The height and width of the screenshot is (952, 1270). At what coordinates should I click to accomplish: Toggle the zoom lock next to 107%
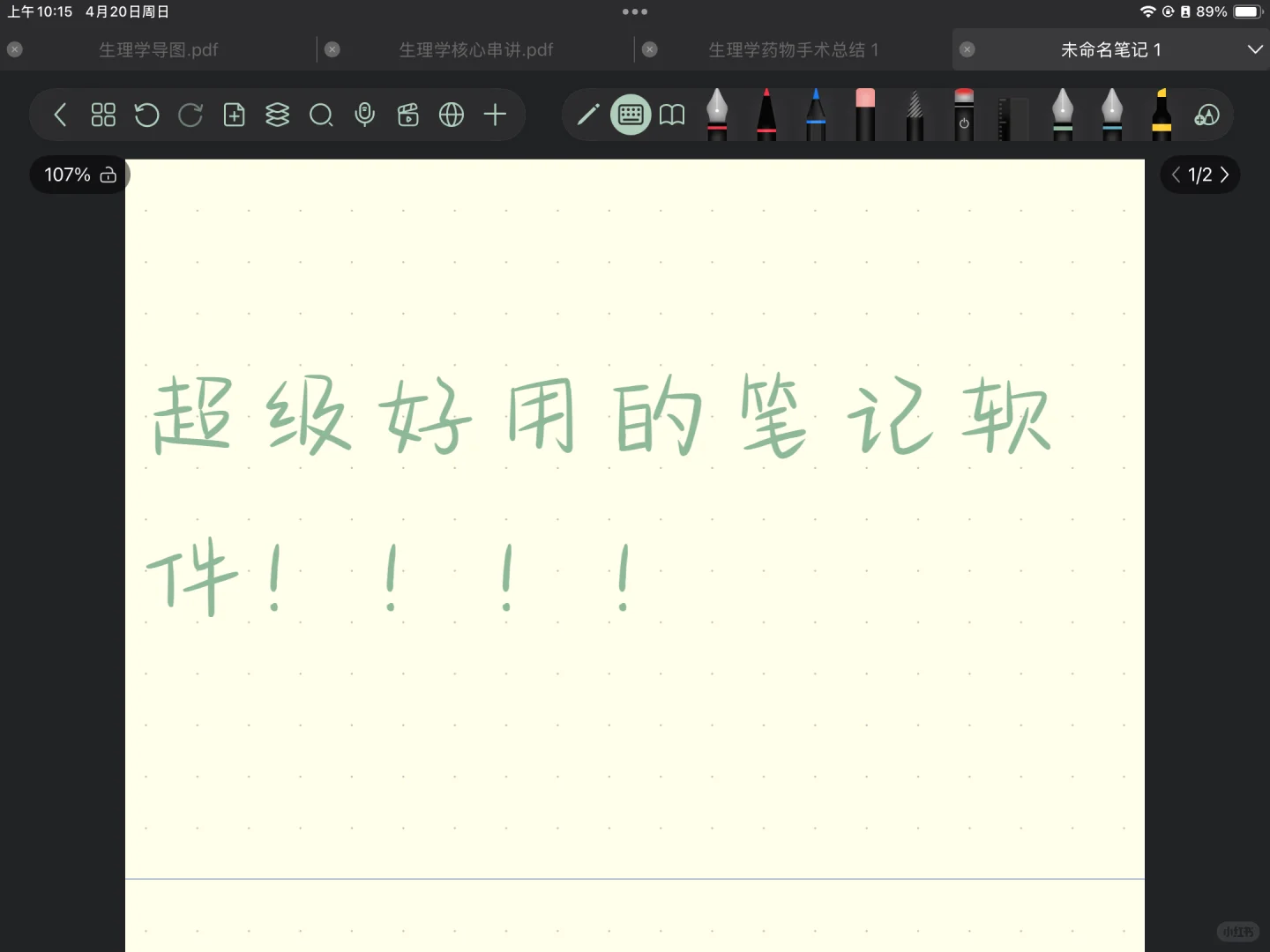pos(108,175)
